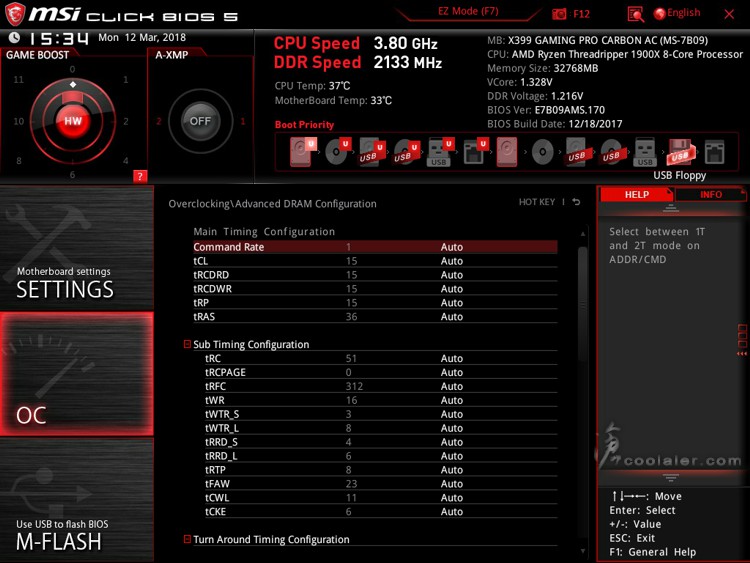
Task: Select the tWTR_L timing row
Action: point(381,428)
